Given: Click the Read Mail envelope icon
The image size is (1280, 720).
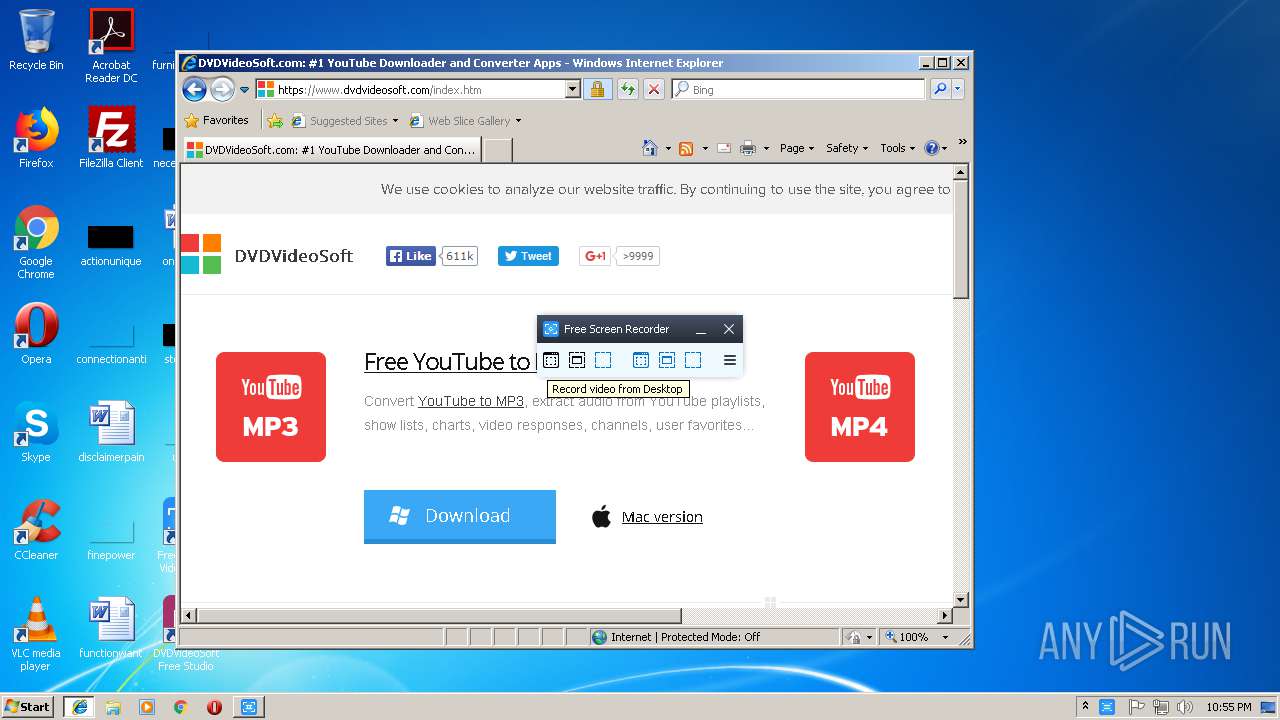Looking at the screenshot, I should pos(723,148).
